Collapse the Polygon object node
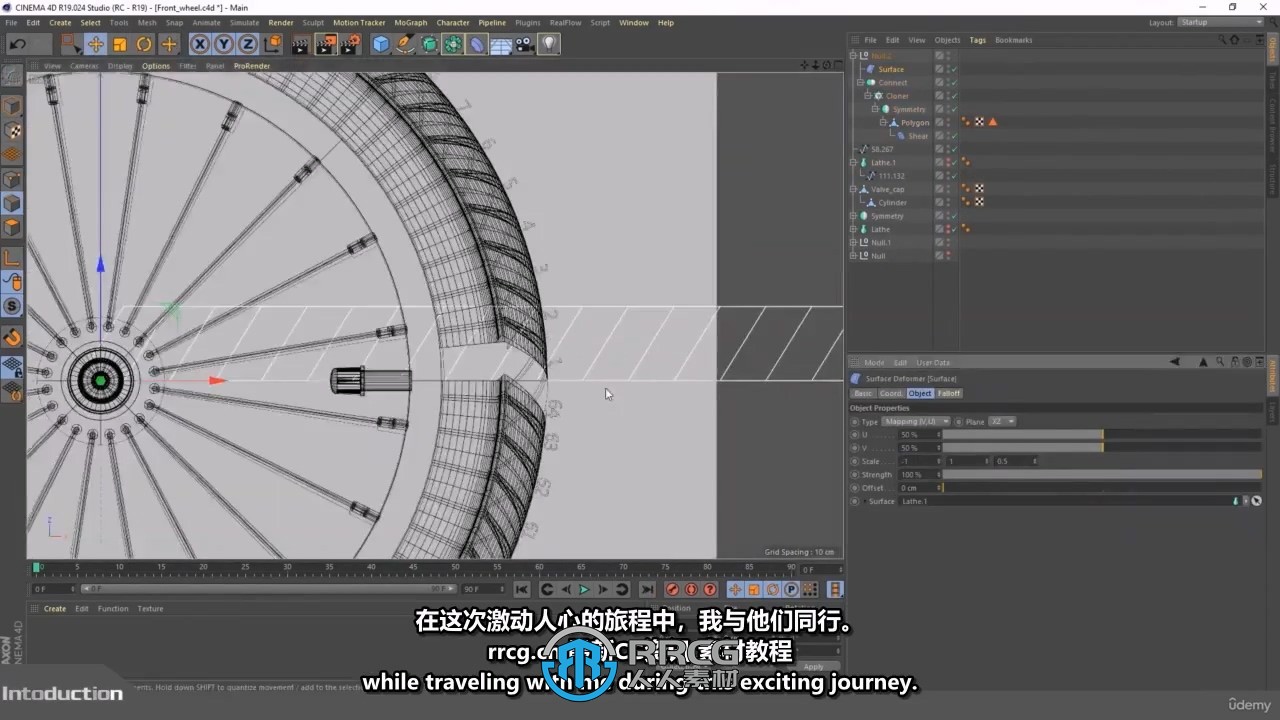 click(x=883, y=123)
